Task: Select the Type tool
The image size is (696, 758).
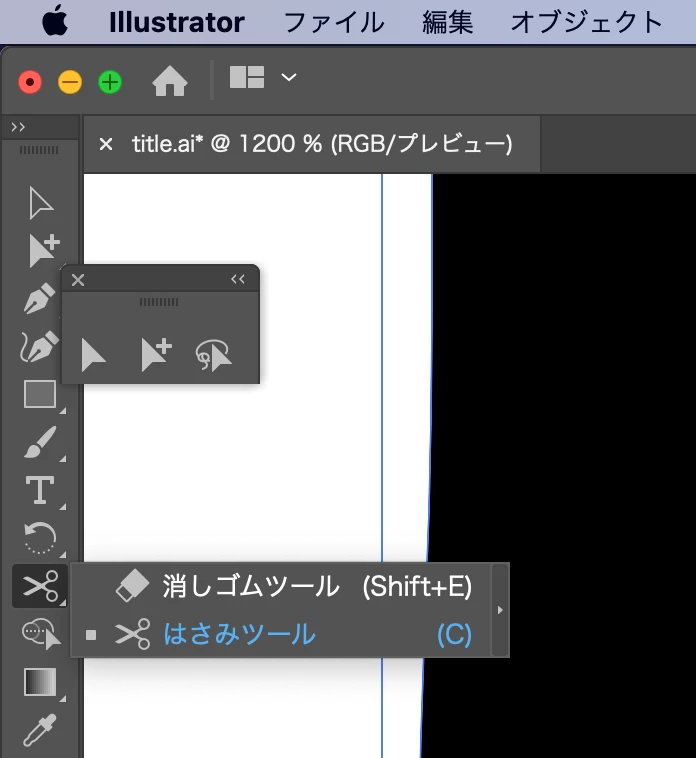Action: [40, 490]
